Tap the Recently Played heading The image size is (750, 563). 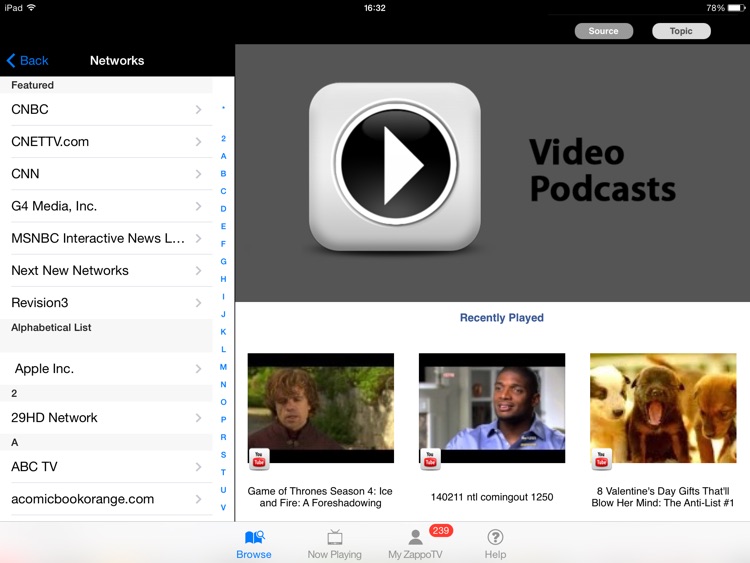[502, 318]
